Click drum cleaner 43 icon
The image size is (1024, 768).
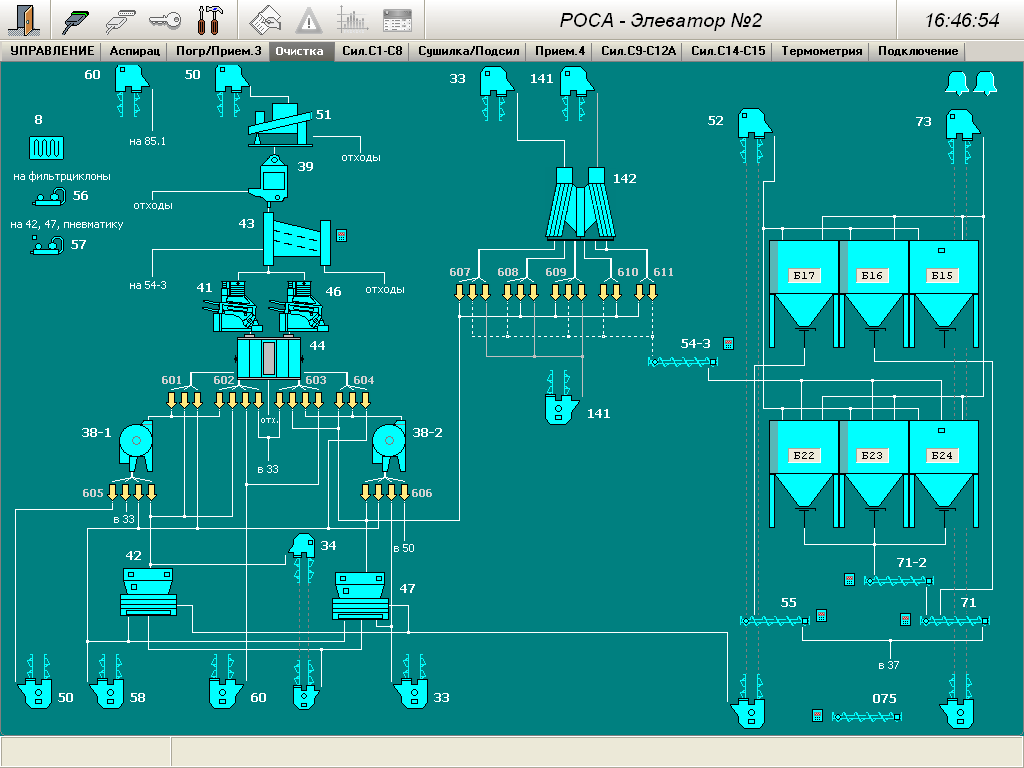297,240
